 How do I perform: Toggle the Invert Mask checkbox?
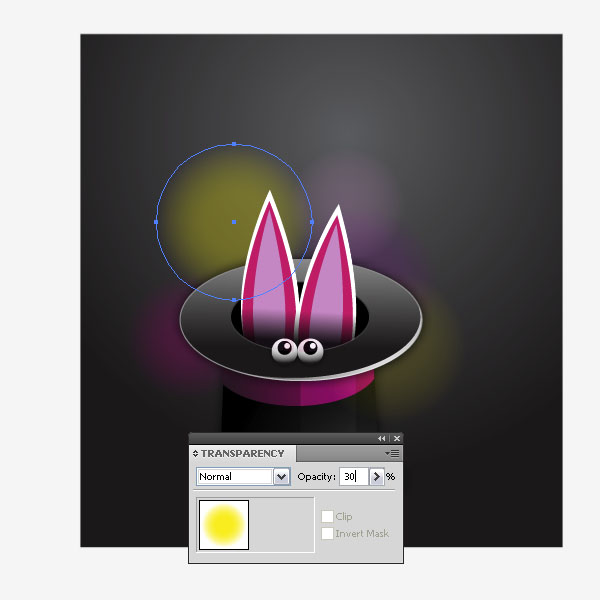[x=327, y=533]
